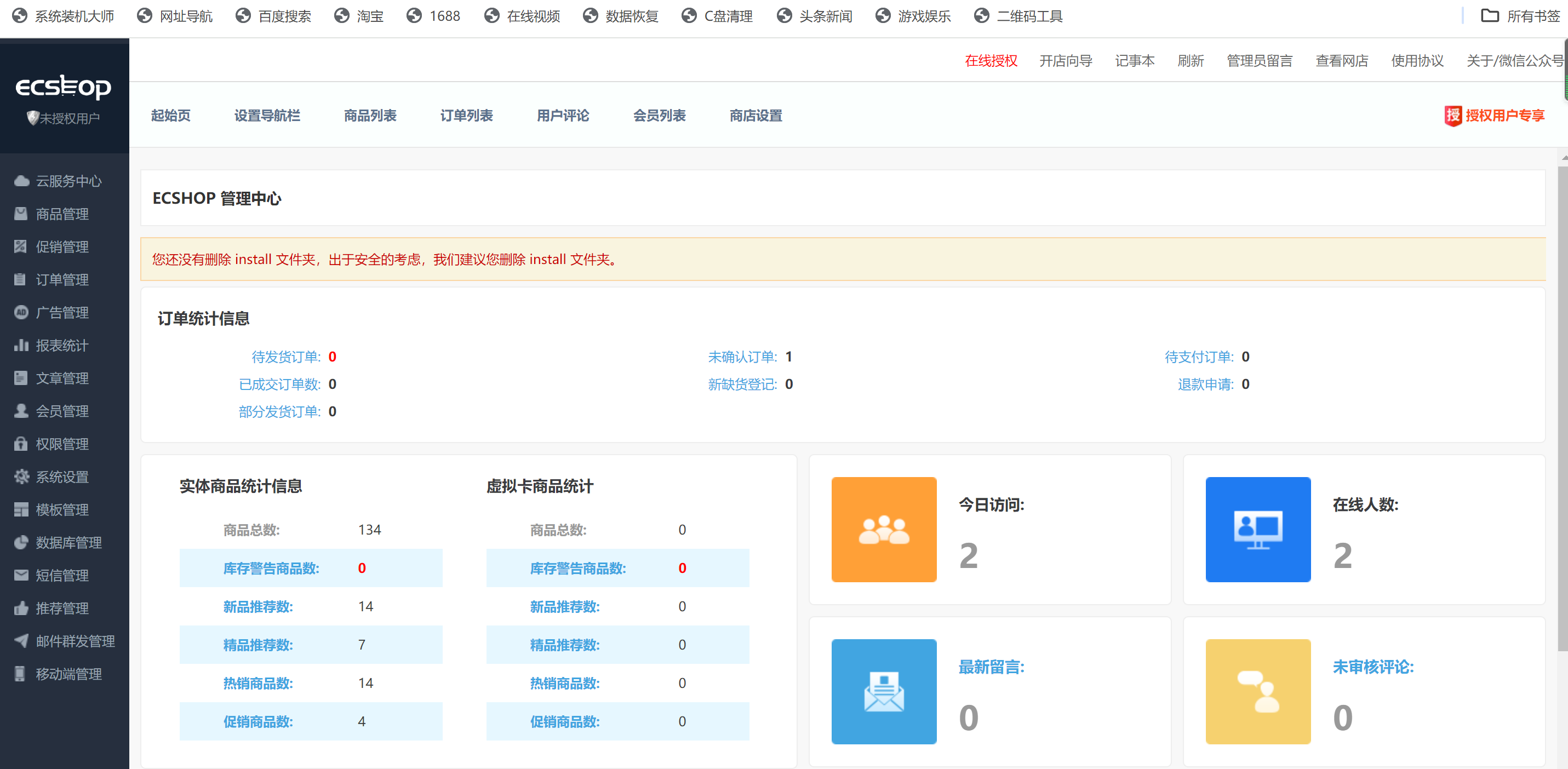
Task: Click the 会员管理 person icon
Action: (x=21, y=411)
